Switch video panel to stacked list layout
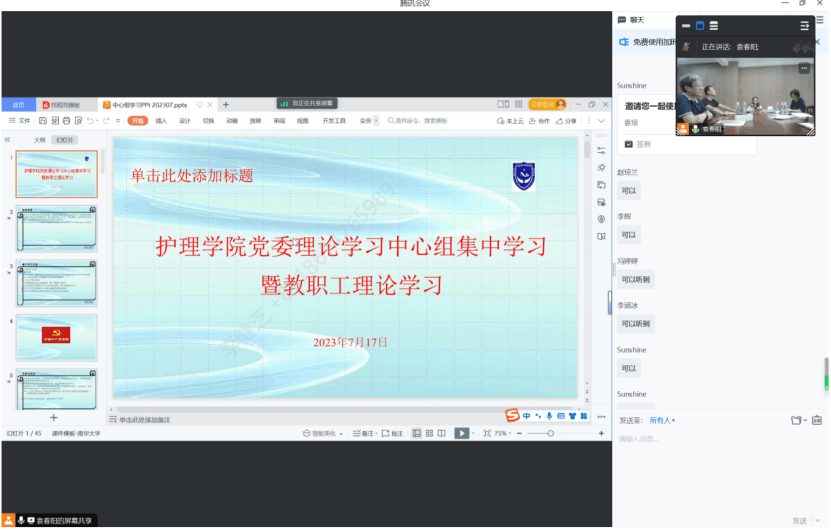This screenshot has height=530, width=831. (714, 25)
